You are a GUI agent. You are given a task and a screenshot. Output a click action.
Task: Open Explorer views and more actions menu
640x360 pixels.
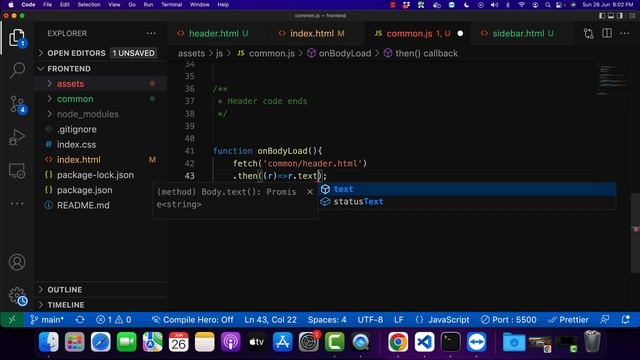[x=151, y=33]
